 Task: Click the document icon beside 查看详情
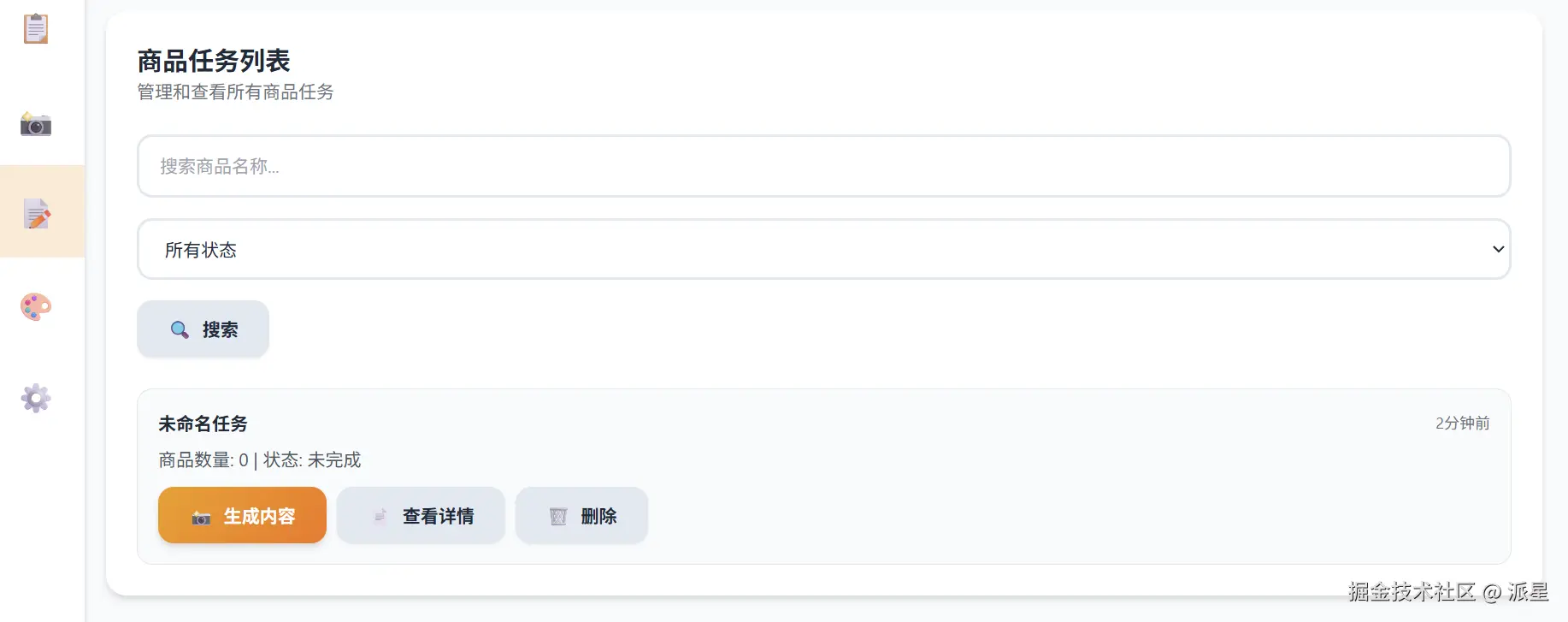(x=380, y=517)
